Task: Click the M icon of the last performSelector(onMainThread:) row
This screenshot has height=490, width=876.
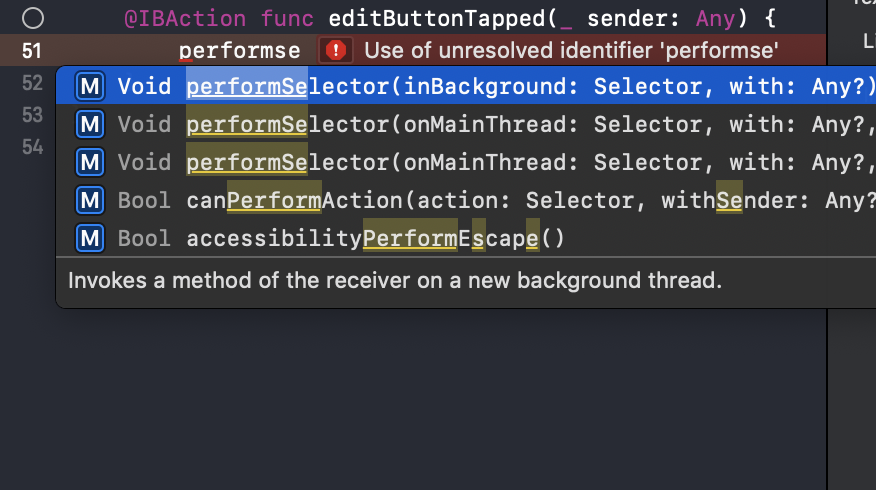Action: pos(89,163)
